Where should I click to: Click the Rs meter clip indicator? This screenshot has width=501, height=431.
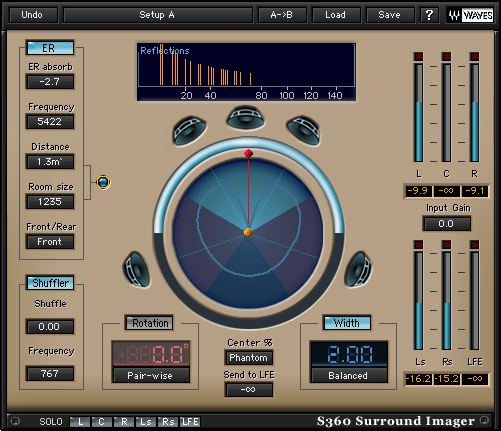pyautogui.click(x=446, y=244)
